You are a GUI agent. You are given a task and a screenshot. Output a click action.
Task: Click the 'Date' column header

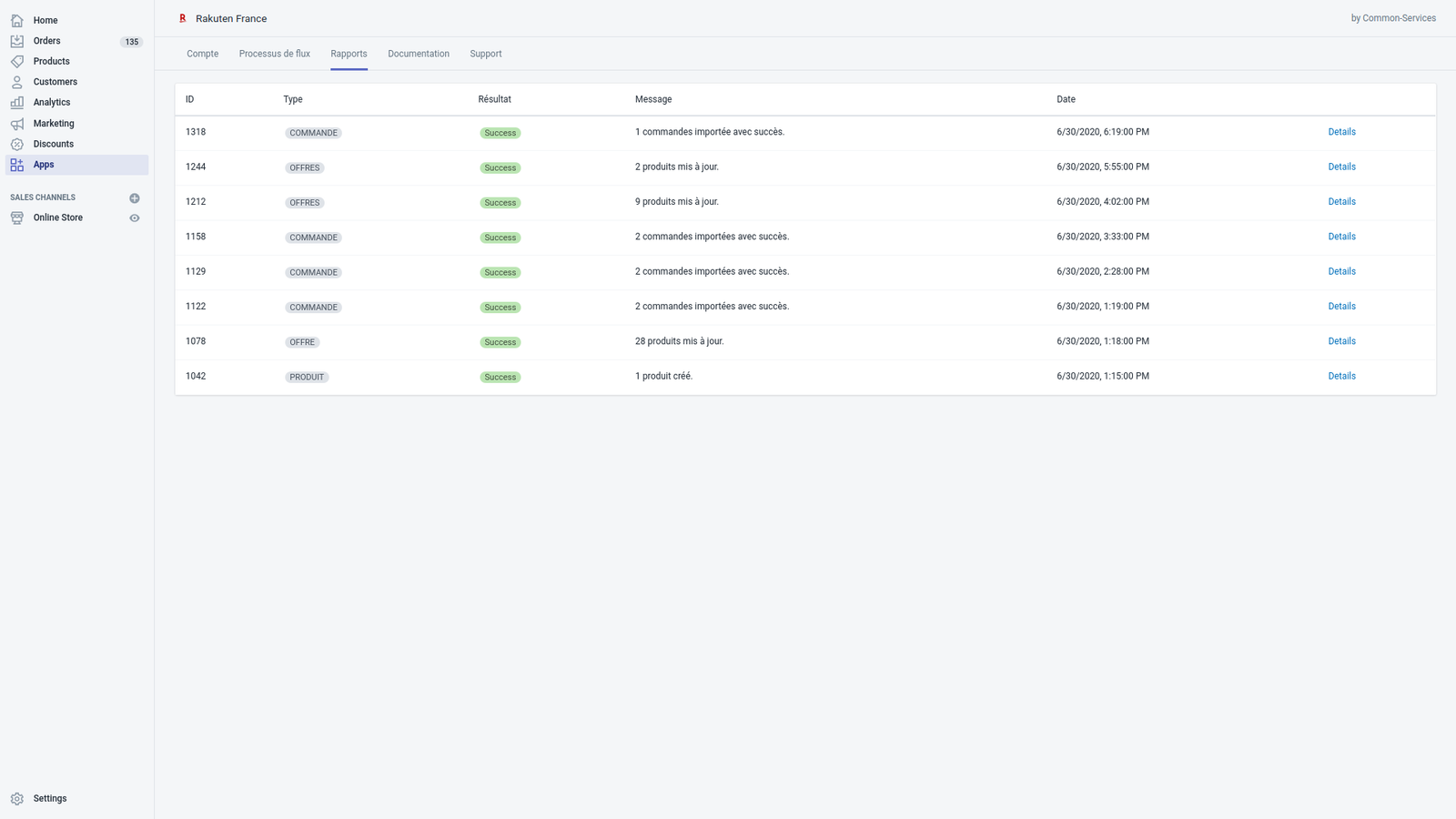(1066, 99)
